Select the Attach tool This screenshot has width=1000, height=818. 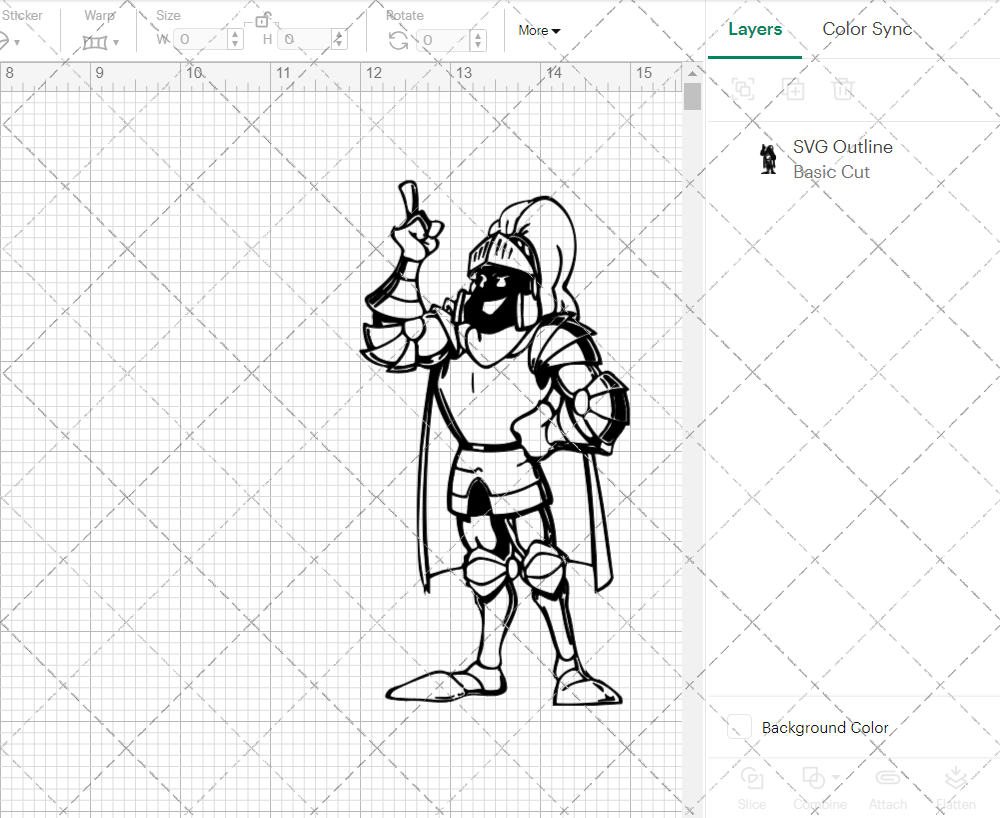(888, 784)
